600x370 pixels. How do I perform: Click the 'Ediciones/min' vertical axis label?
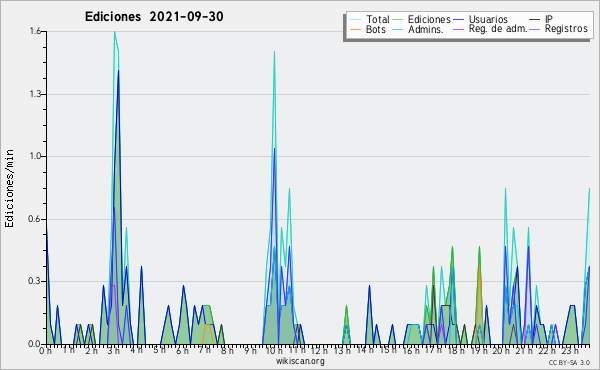9,188
